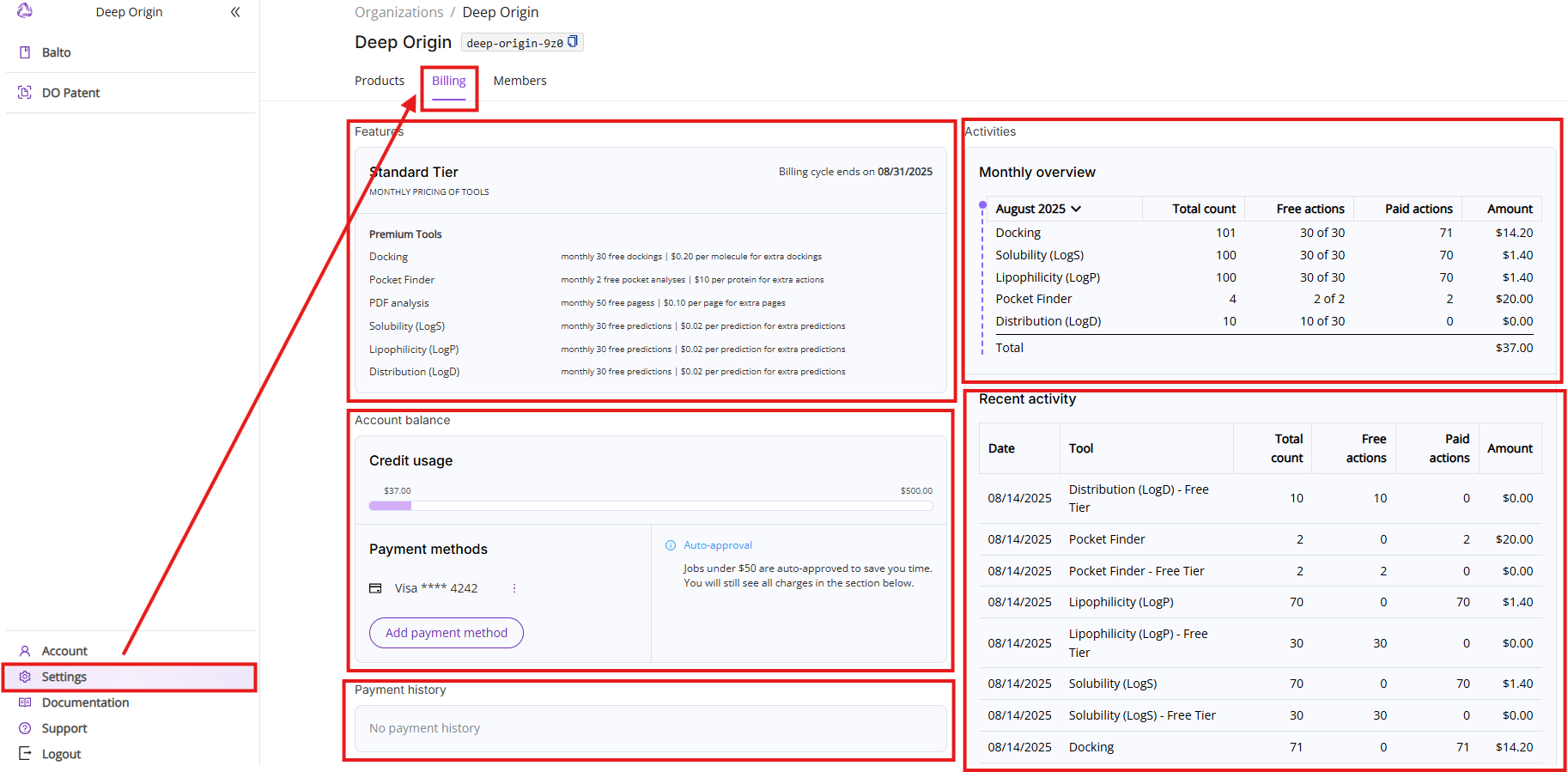
Task: Open Account in the sidebar
Action: click(x=64, y=651)
